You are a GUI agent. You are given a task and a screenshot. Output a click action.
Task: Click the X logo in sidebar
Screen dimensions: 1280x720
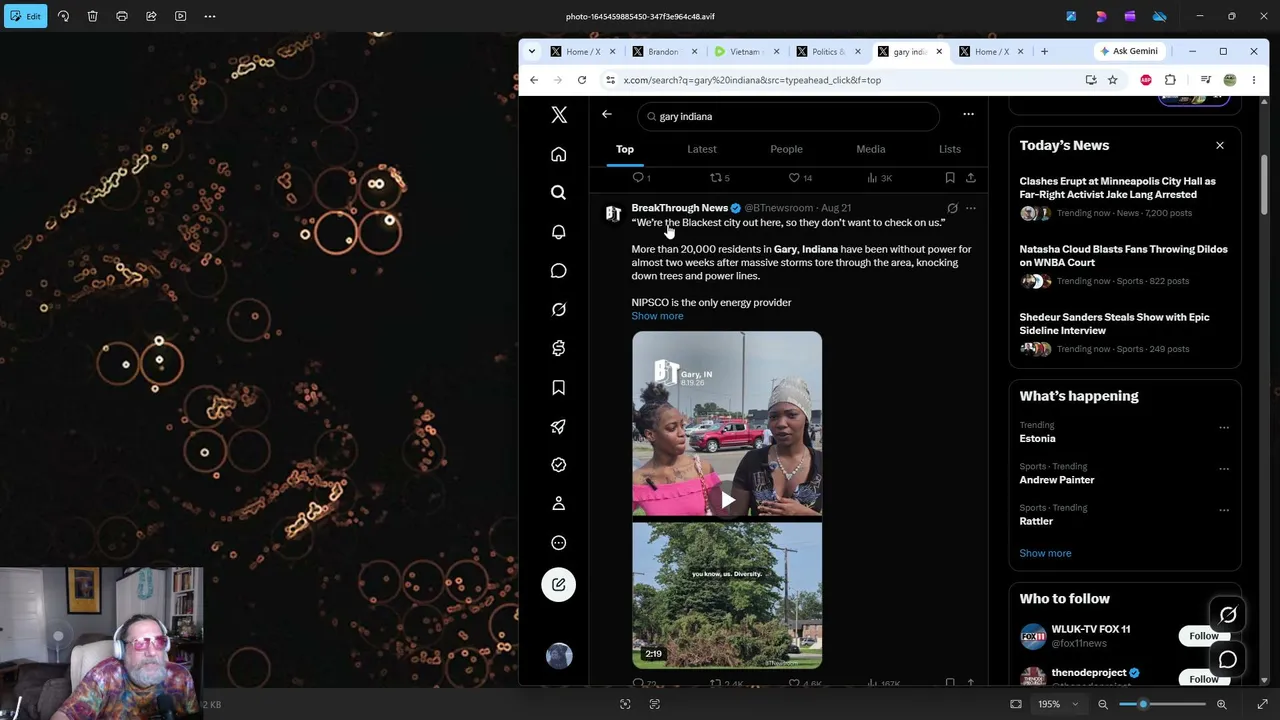[x=559, y=115]
